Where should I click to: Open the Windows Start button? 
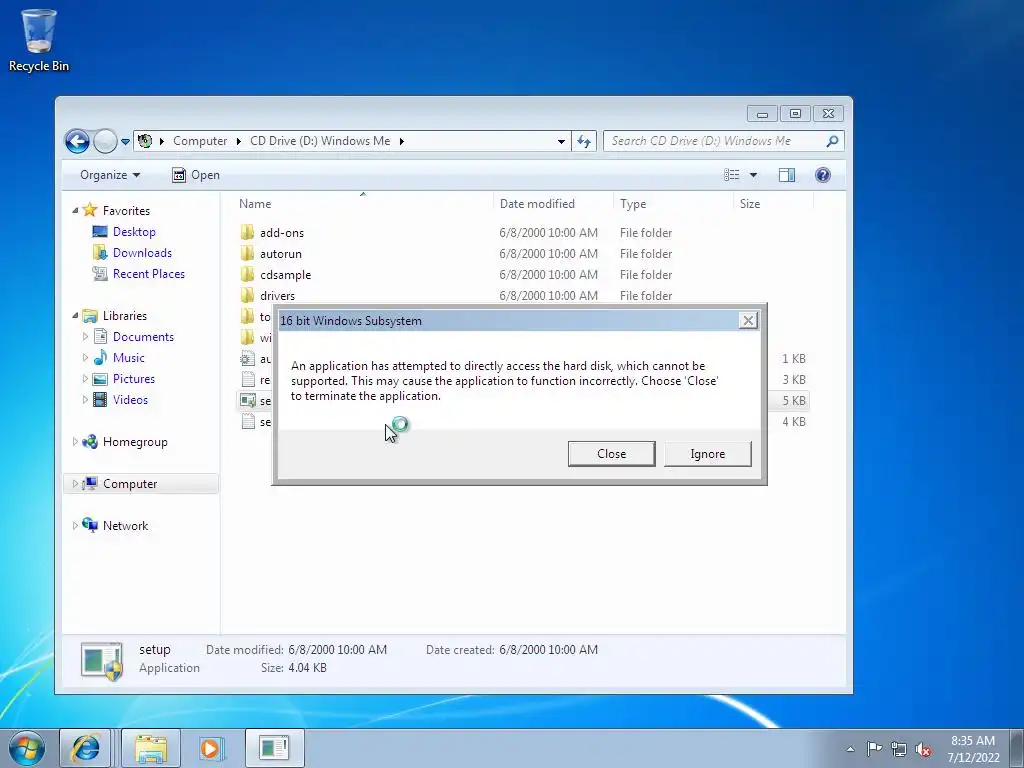point(26,748)
